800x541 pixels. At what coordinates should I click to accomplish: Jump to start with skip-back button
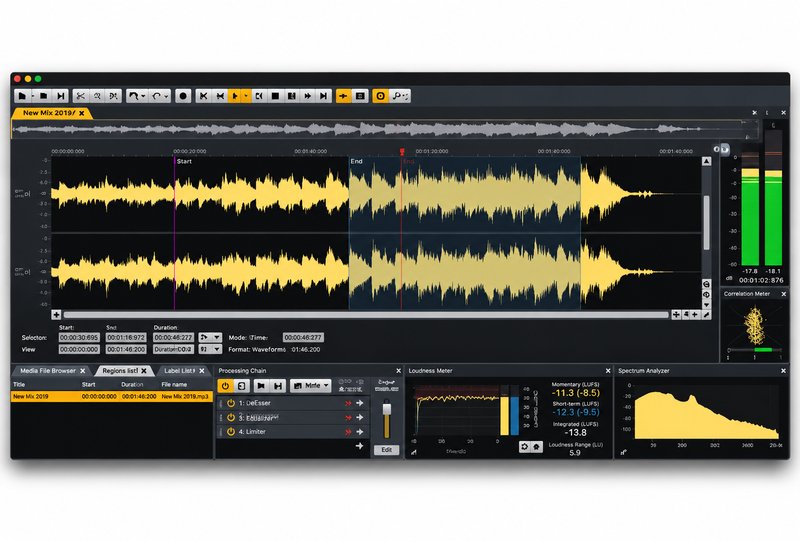(x=204, y=95)
